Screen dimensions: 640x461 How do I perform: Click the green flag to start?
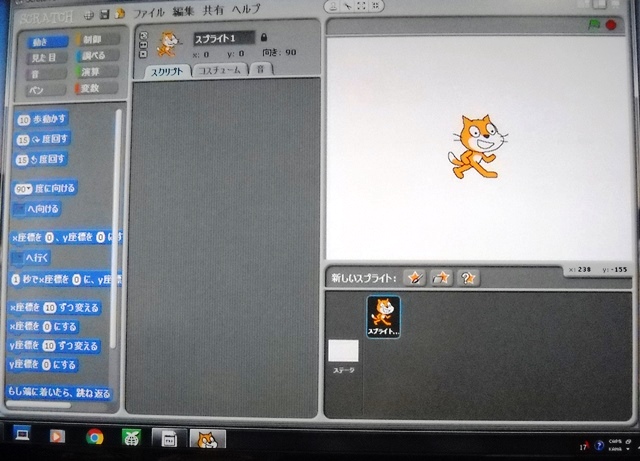[x=594, y=25]
